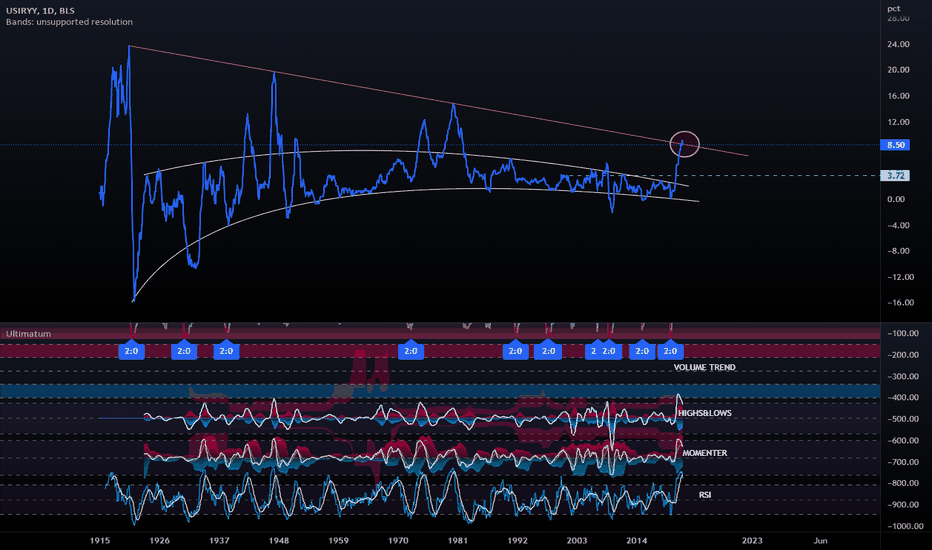
Task: Click the Ultimatum indicator label
Action: tap(29, 334)
